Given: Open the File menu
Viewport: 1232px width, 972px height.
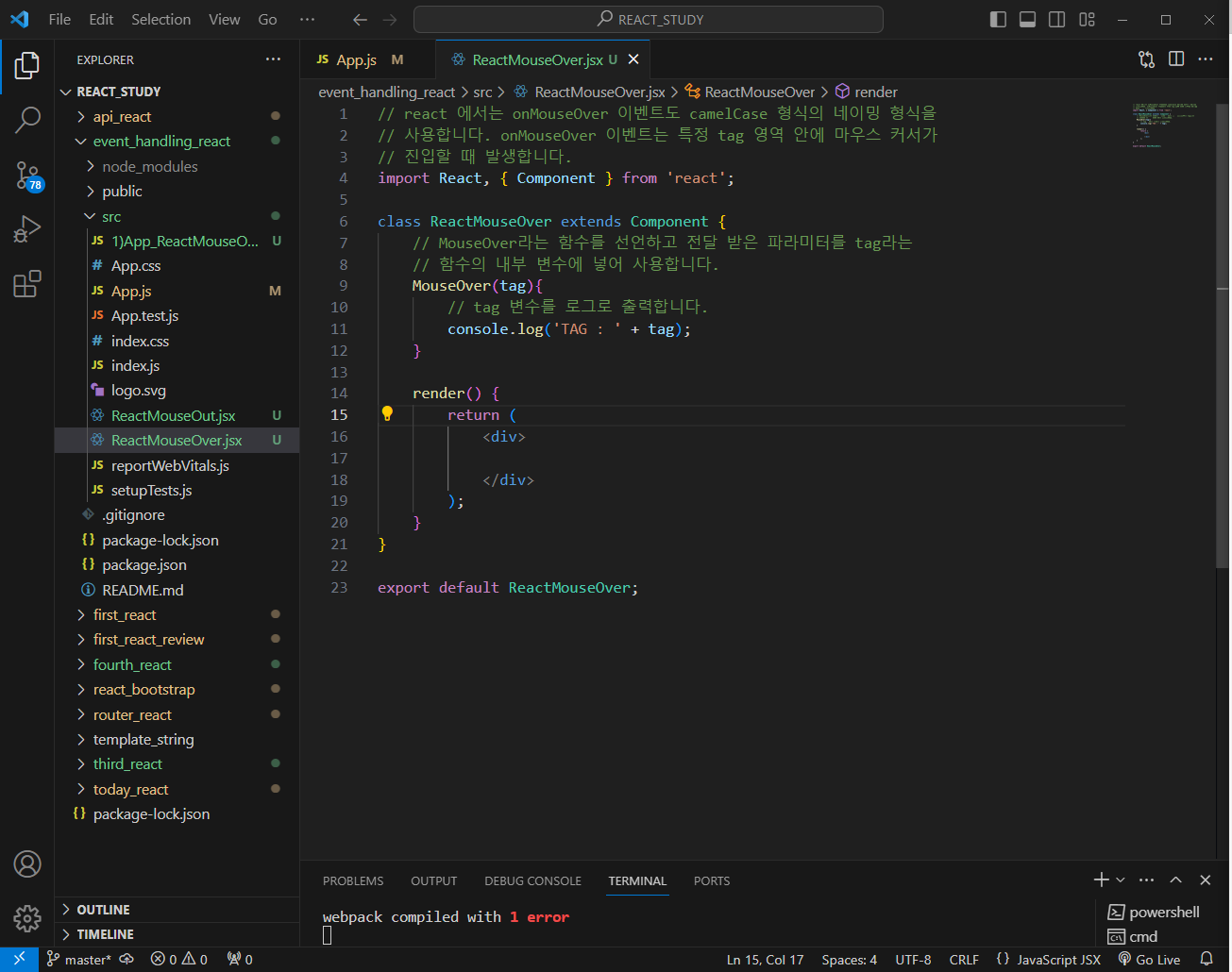Looking at the screenshot, I should coord(59,20).
